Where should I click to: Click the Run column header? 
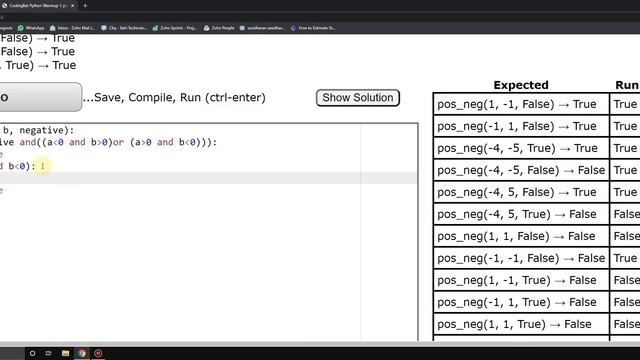pos(627,85)
